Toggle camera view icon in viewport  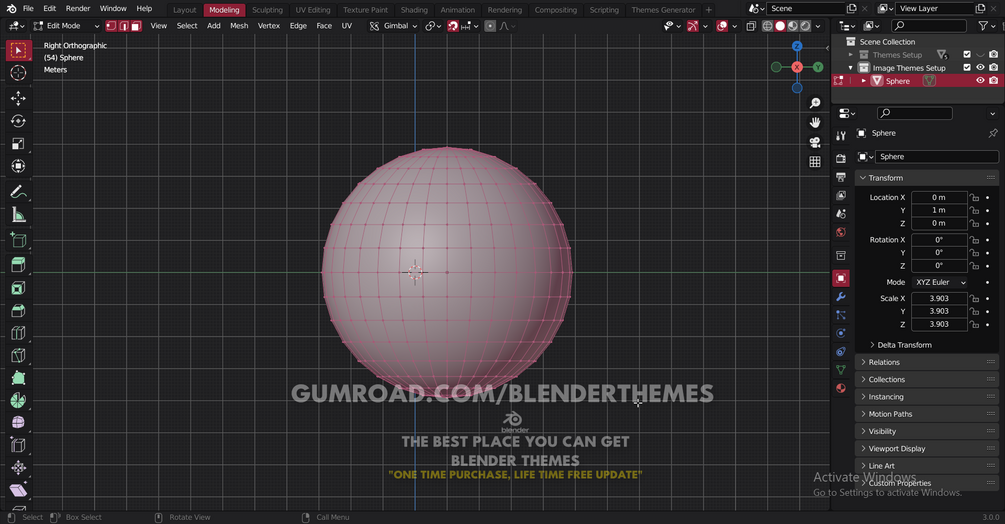815,142
